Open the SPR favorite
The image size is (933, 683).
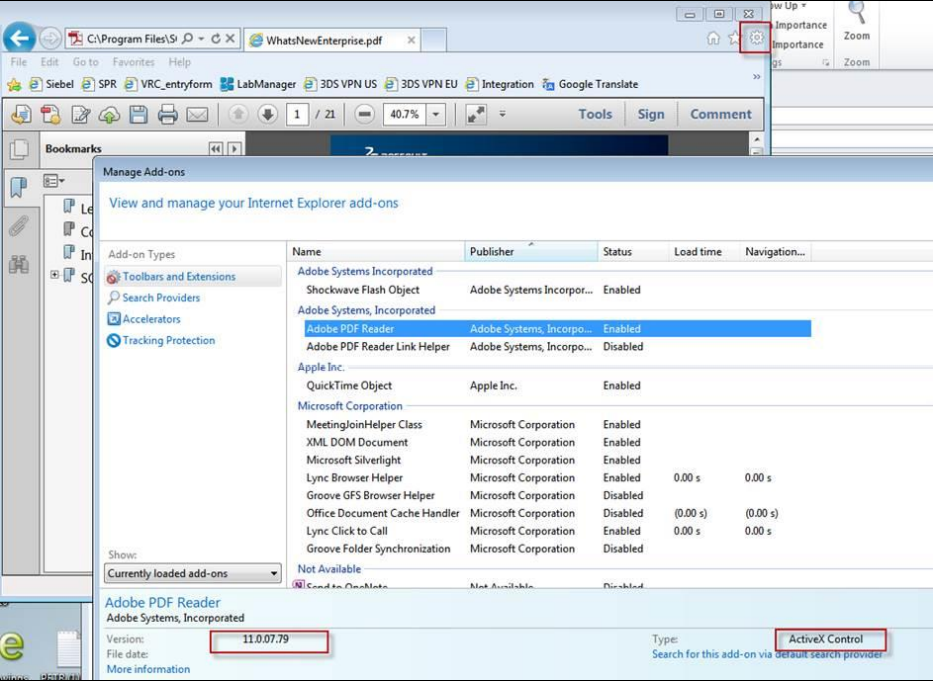[x=99, y=84]
